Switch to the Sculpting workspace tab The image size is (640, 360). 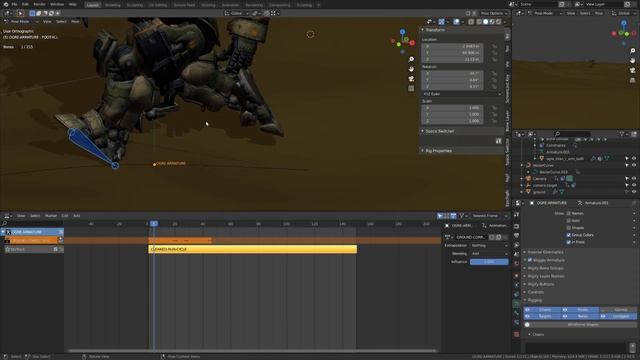pos(134,5)
